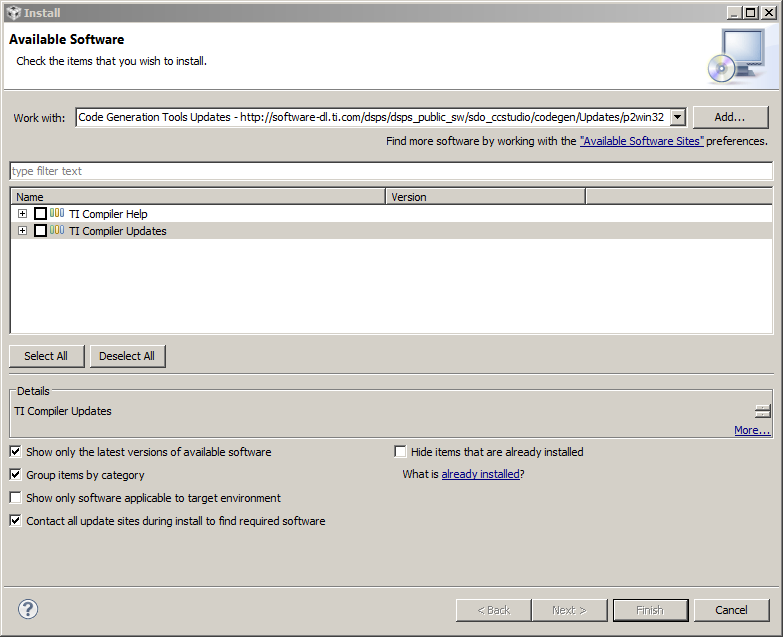Enable Hide items that are already installed
Viewport: 783px width, 637px height.
pos(400,452)
